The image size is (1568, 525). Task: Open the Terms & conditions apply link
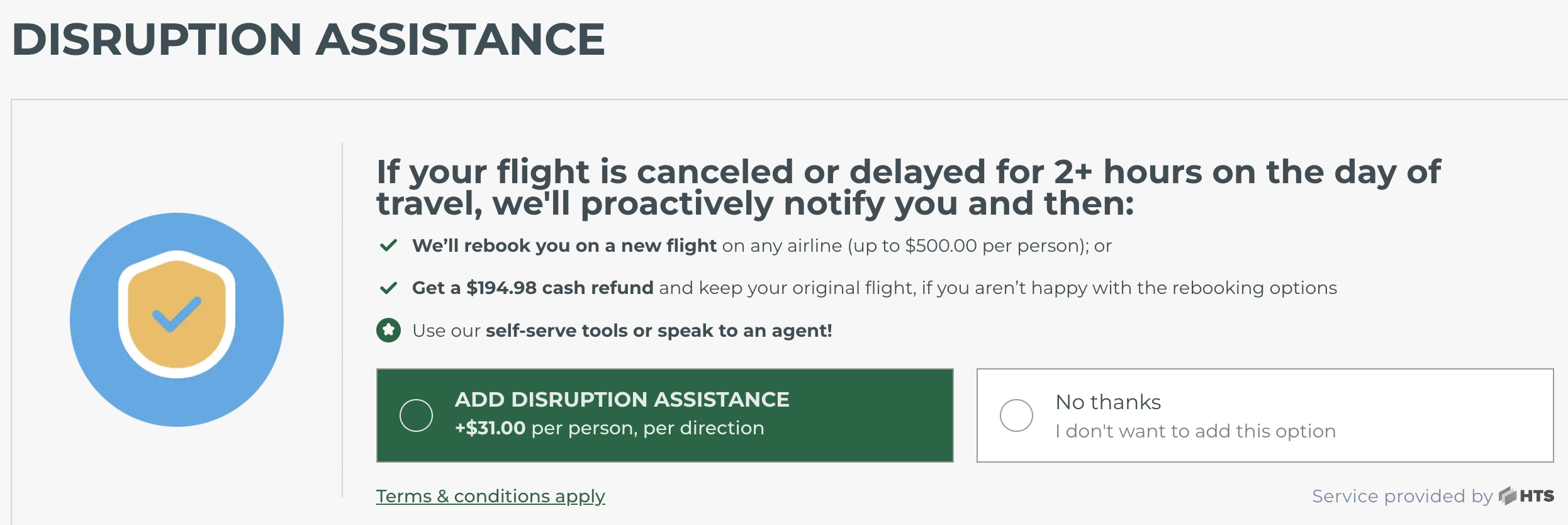coord(490,496)
